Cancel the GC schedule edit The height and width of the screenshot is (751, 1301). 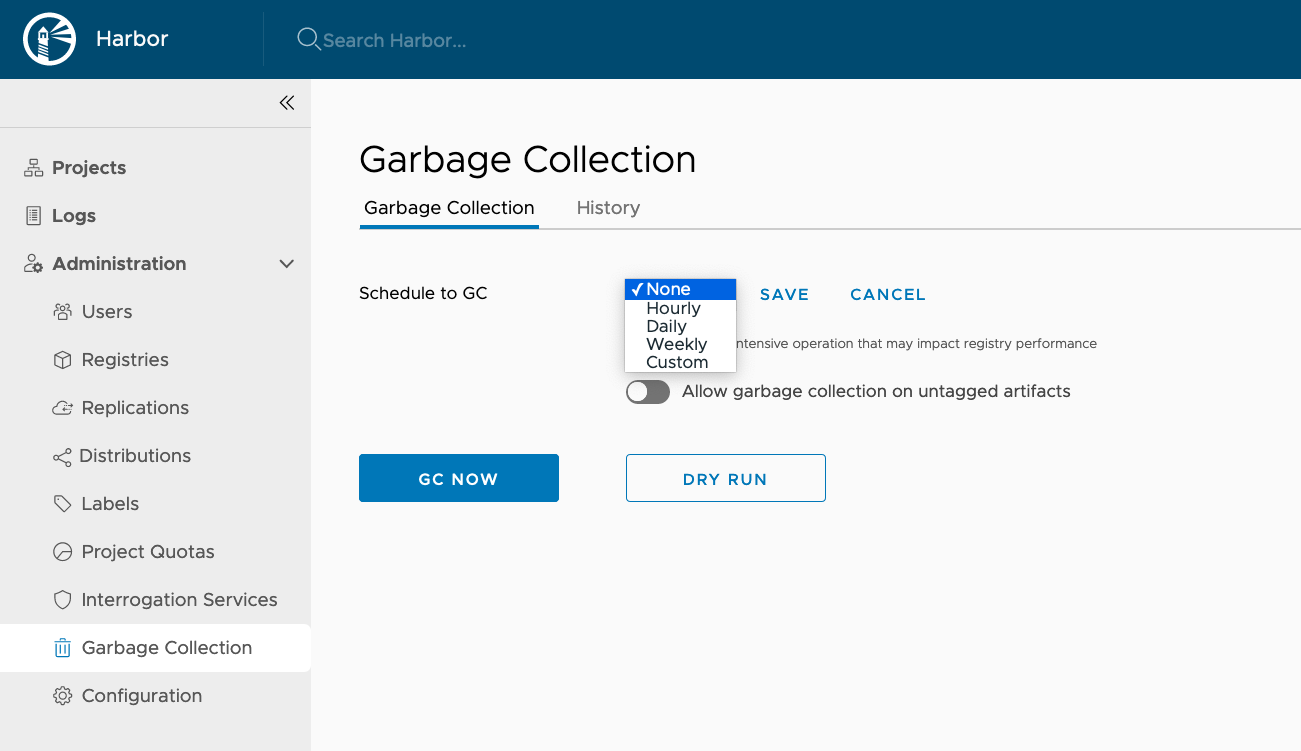(888, 295)
